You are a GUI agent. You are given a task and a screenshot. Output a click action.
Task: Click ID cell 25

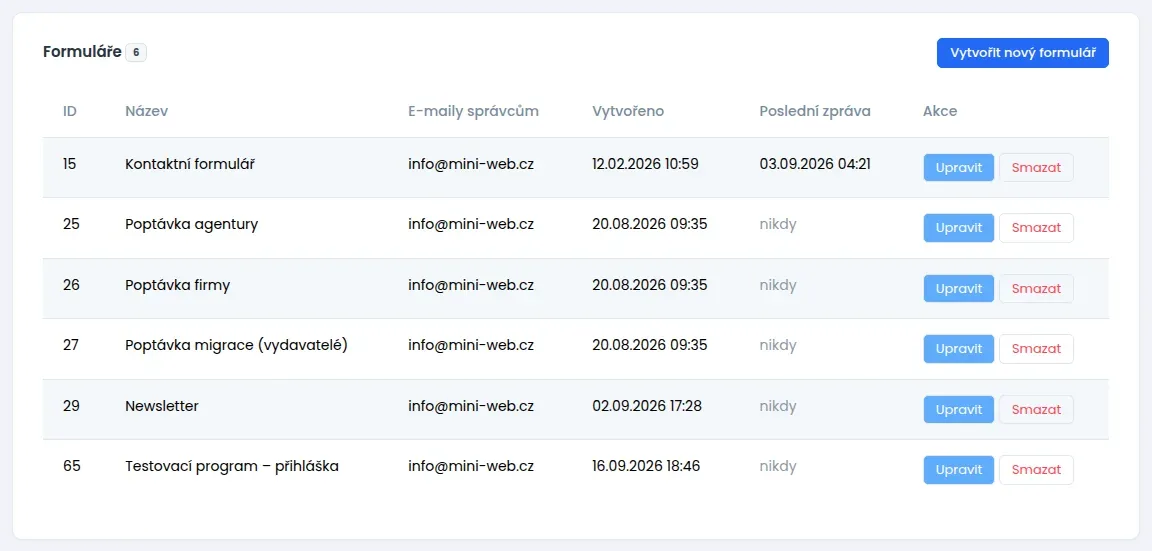click(71, 224)
